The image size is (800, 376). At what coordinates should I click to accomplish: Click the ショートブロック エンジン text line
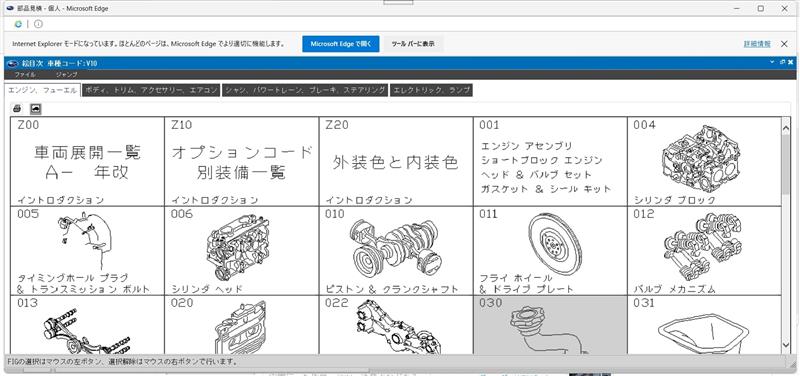click(541, 160)
